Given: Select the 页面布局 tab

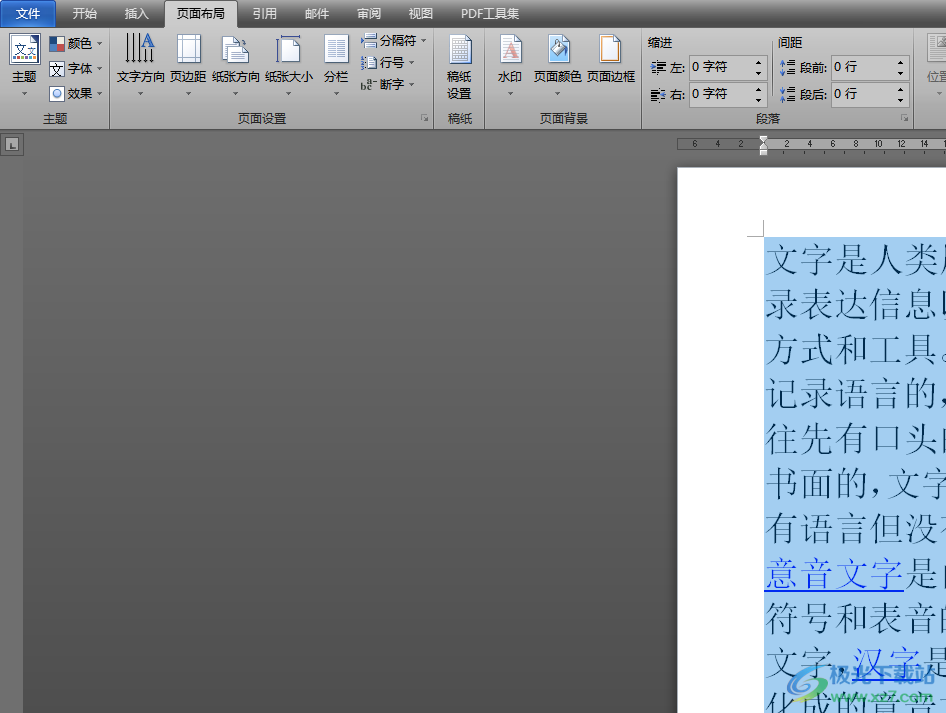Looking at the screenshot, I should [x=201, y=14].
